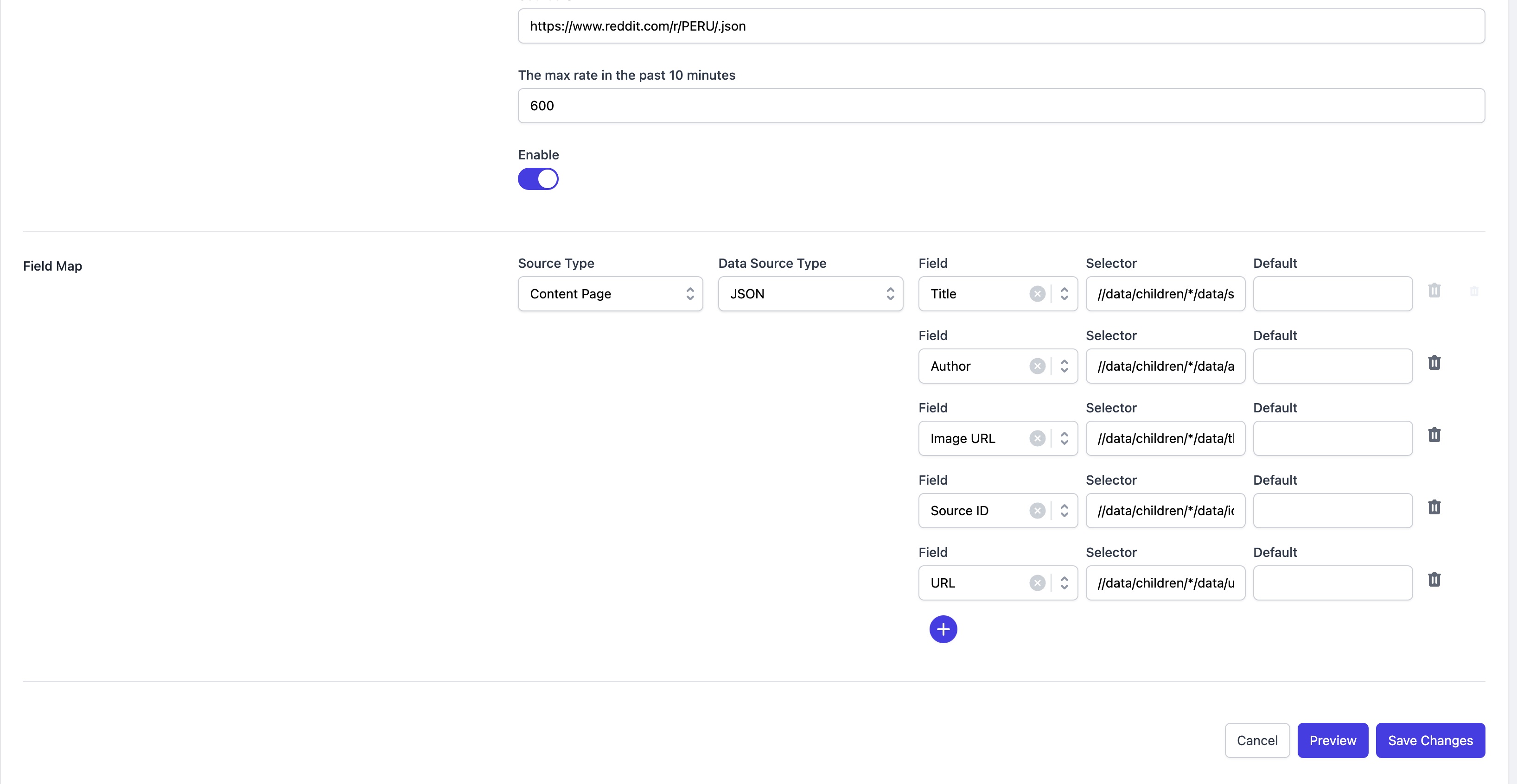Delete the Author field mapping row

point(1434,362)
